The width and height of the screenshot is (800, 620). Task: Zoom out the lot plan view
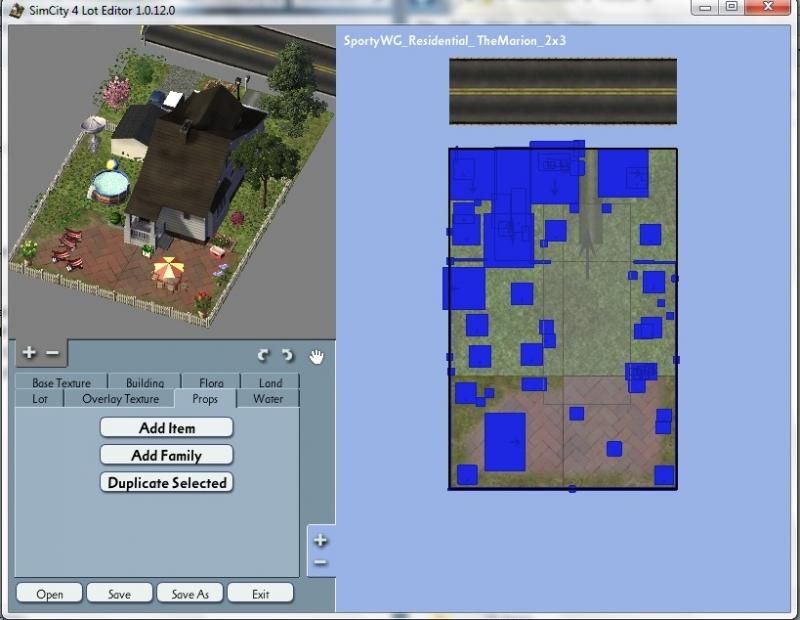coord(320,562)
